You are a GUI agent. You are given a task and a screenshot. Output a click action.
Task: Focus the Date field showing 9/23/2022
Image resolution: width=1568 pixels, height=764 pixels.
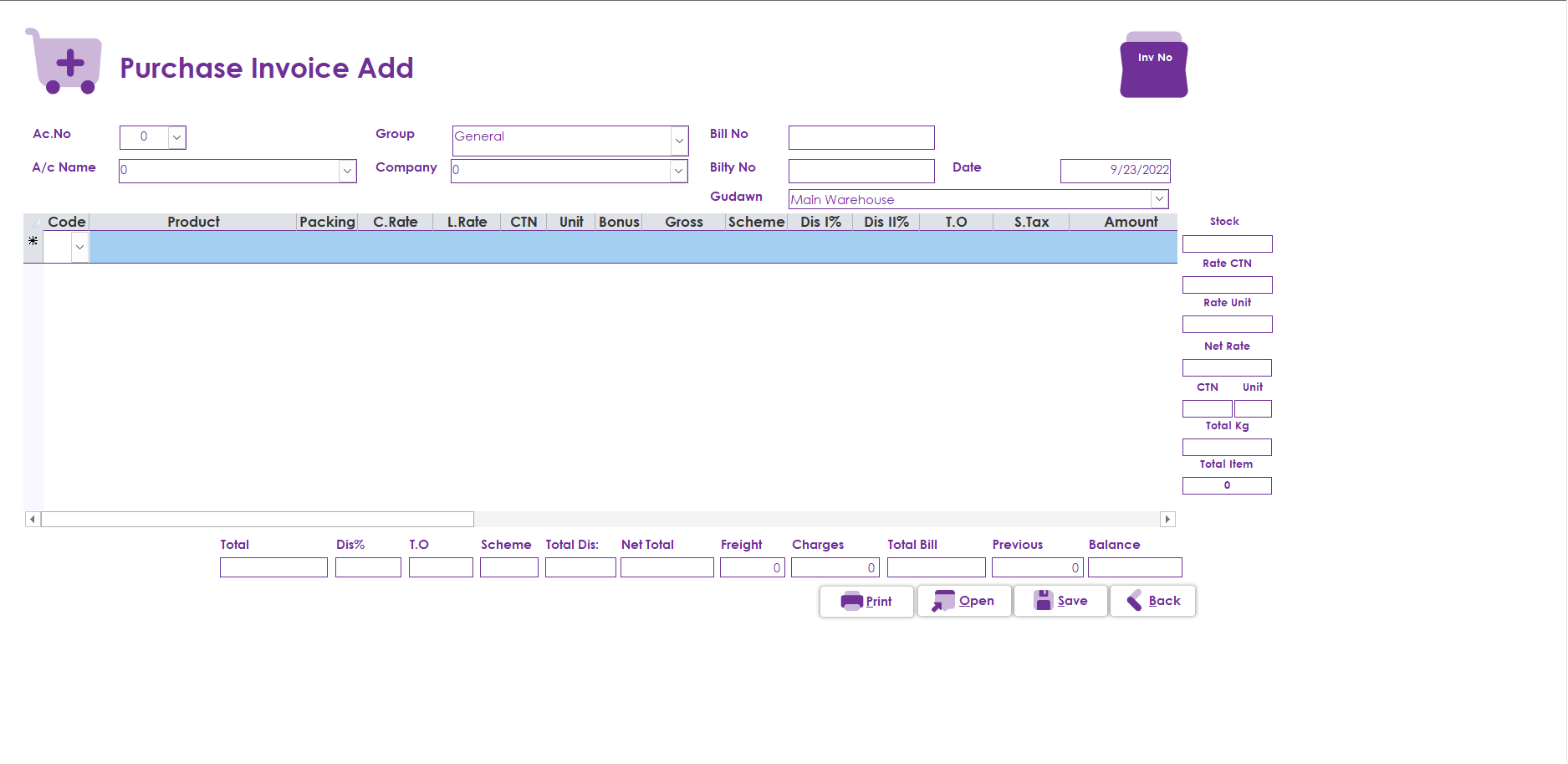1115,171
